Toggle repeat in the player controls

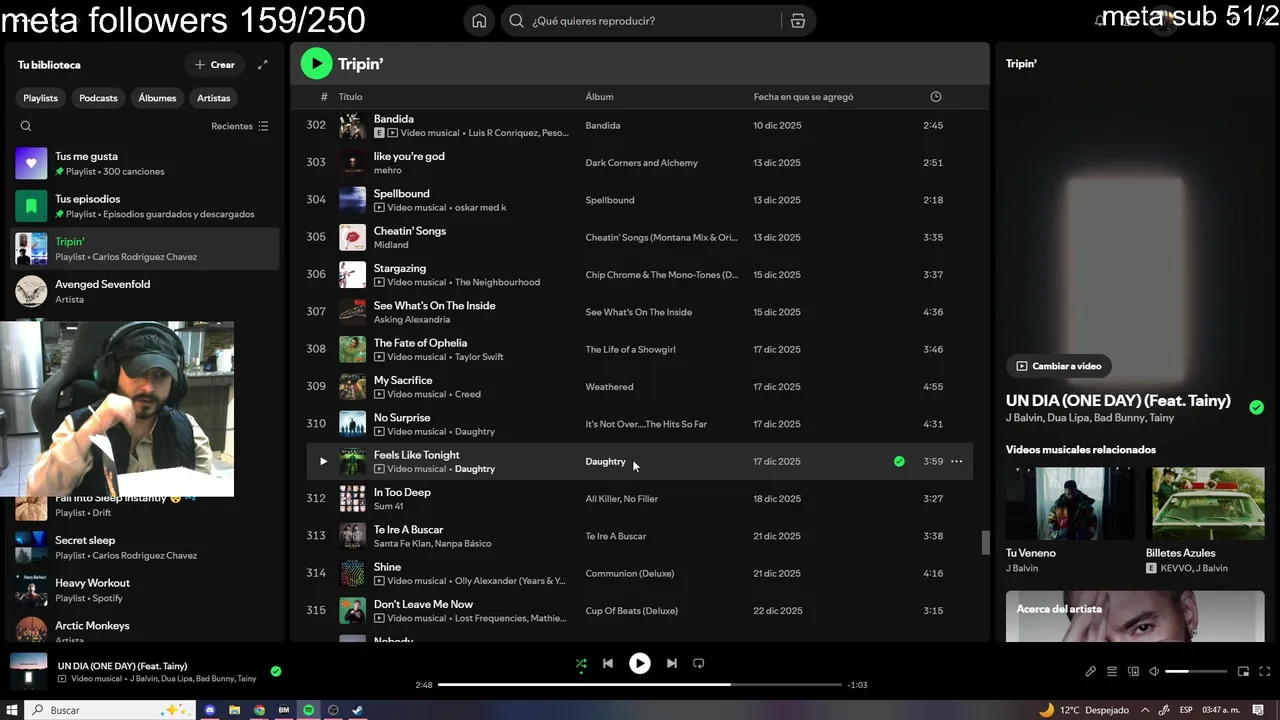point(699,663)
